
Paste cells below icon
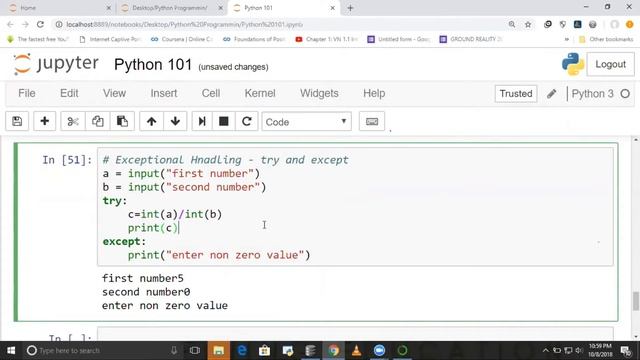pos(122,121)
